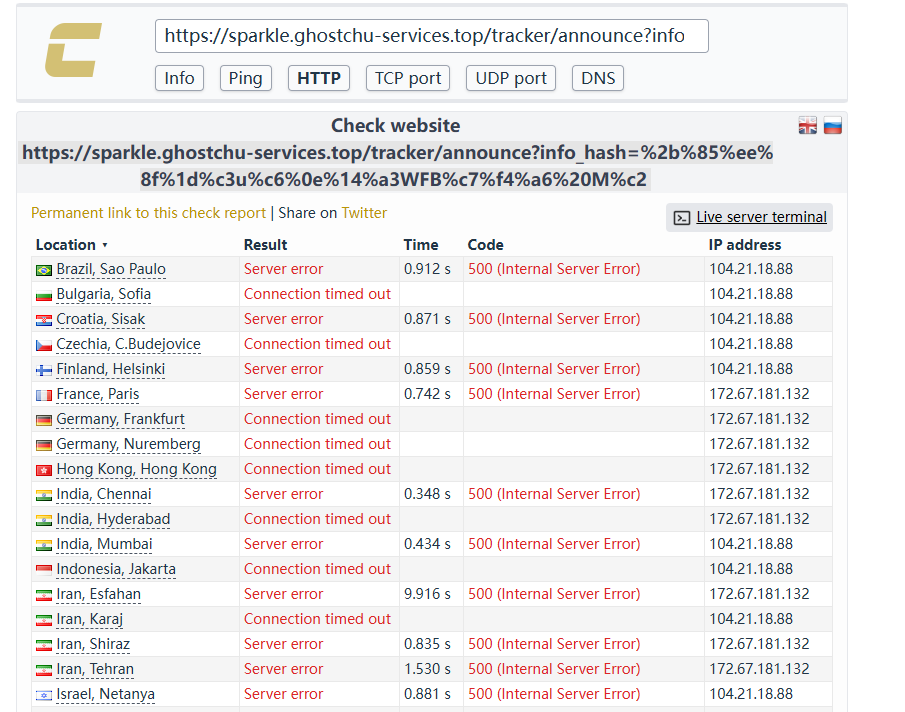Open the France, Paris location link
The height and width of the screenshot is (712, 905).
pos(97,394)
